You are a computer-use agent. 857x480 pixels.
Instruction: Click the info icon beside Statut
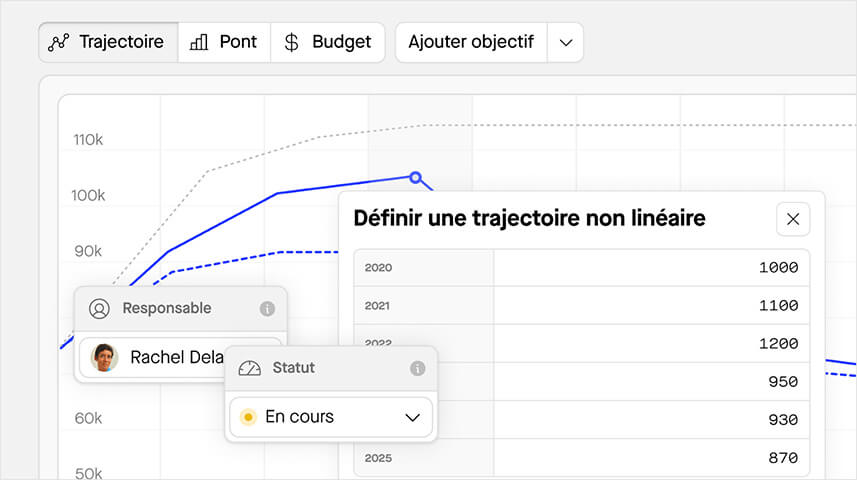[x=418, y=369]
